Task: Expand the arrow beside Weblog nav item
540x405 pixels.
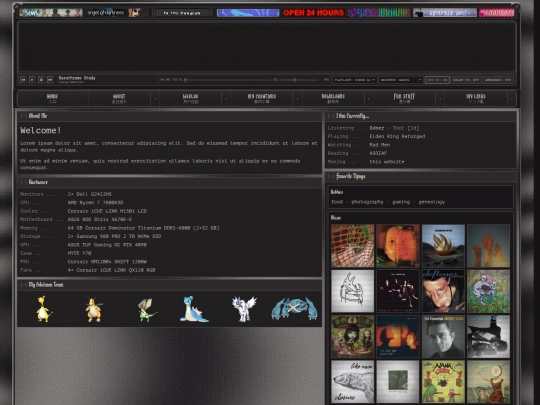Action: pos(226,99)
